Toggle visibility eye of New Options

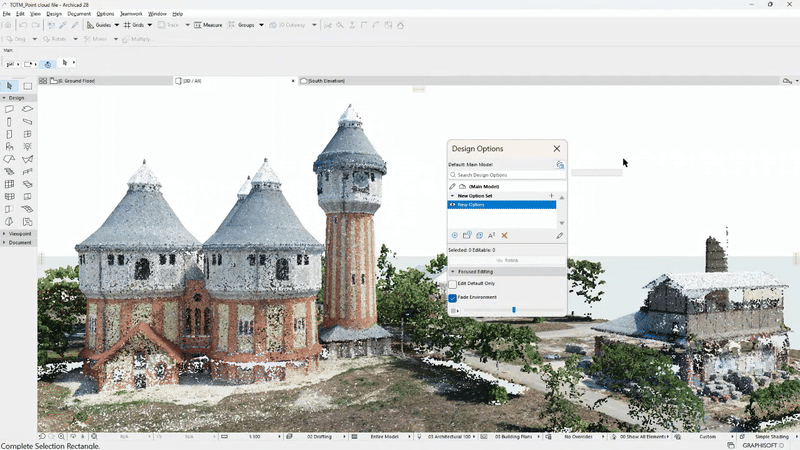453,205
